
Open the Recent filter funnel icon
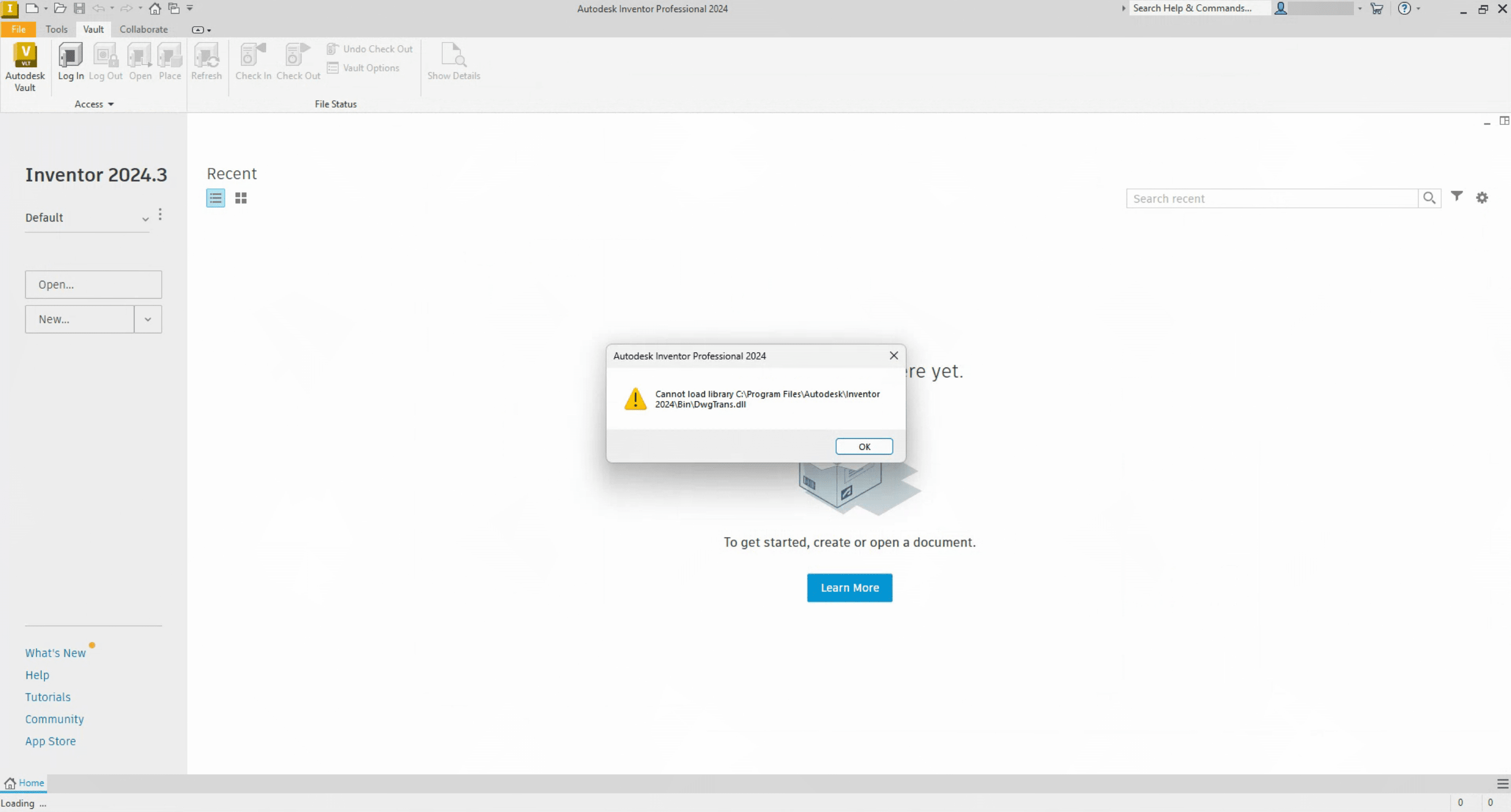(x=1457, y=196)
